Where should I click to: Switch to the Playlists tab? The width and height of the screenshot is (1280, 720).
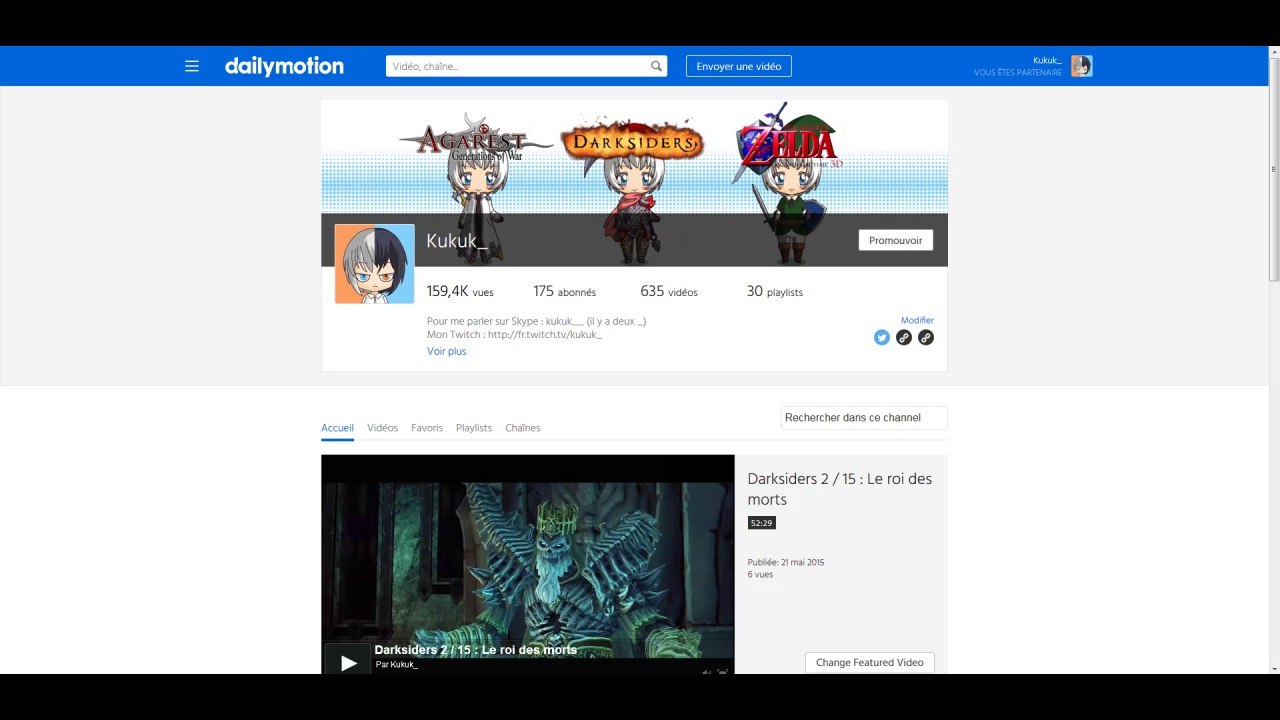(x=474, y=428)
